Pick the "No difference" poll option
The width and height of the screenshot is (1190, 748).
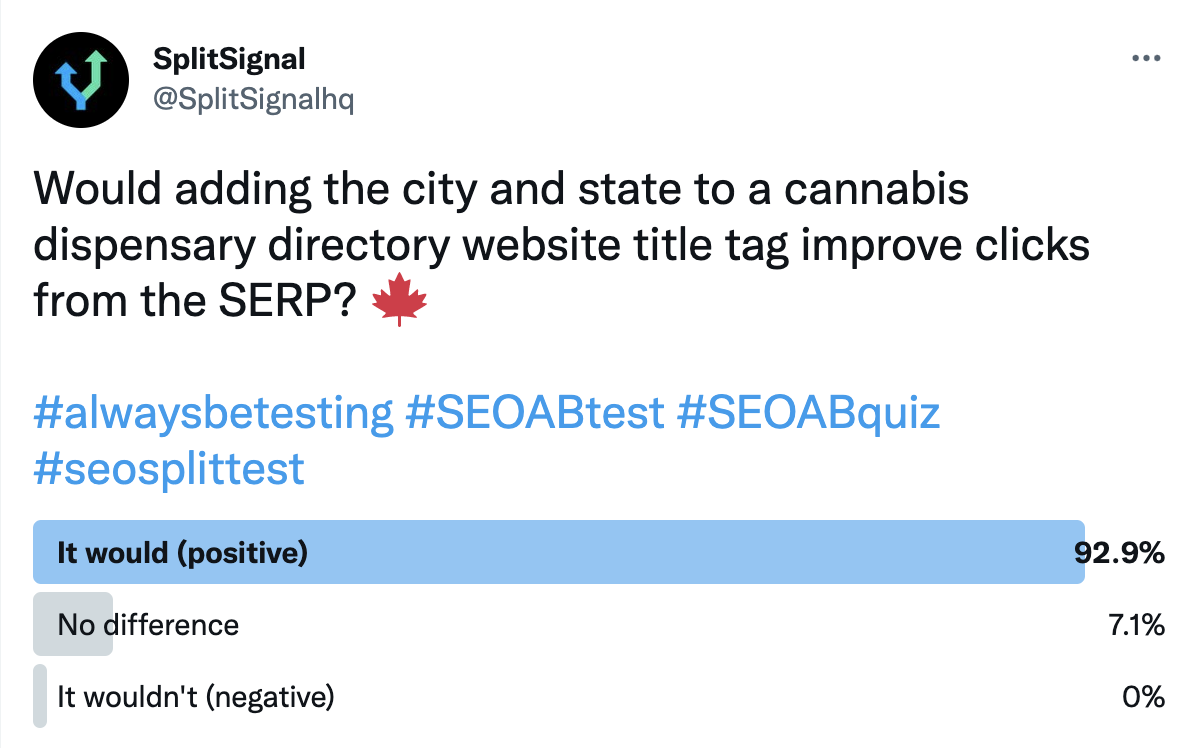[148, 626]
